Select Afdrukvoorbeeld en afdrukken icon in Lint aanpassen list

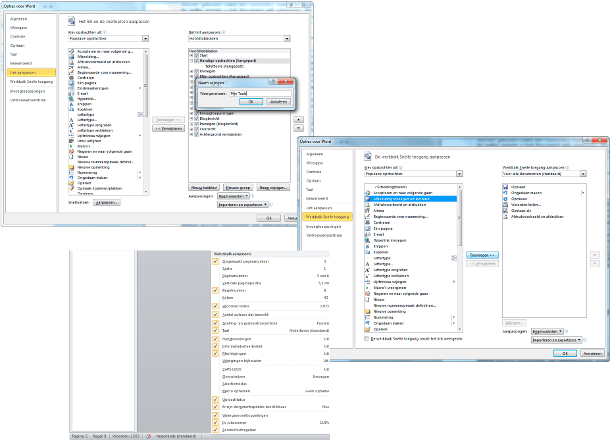71,62
